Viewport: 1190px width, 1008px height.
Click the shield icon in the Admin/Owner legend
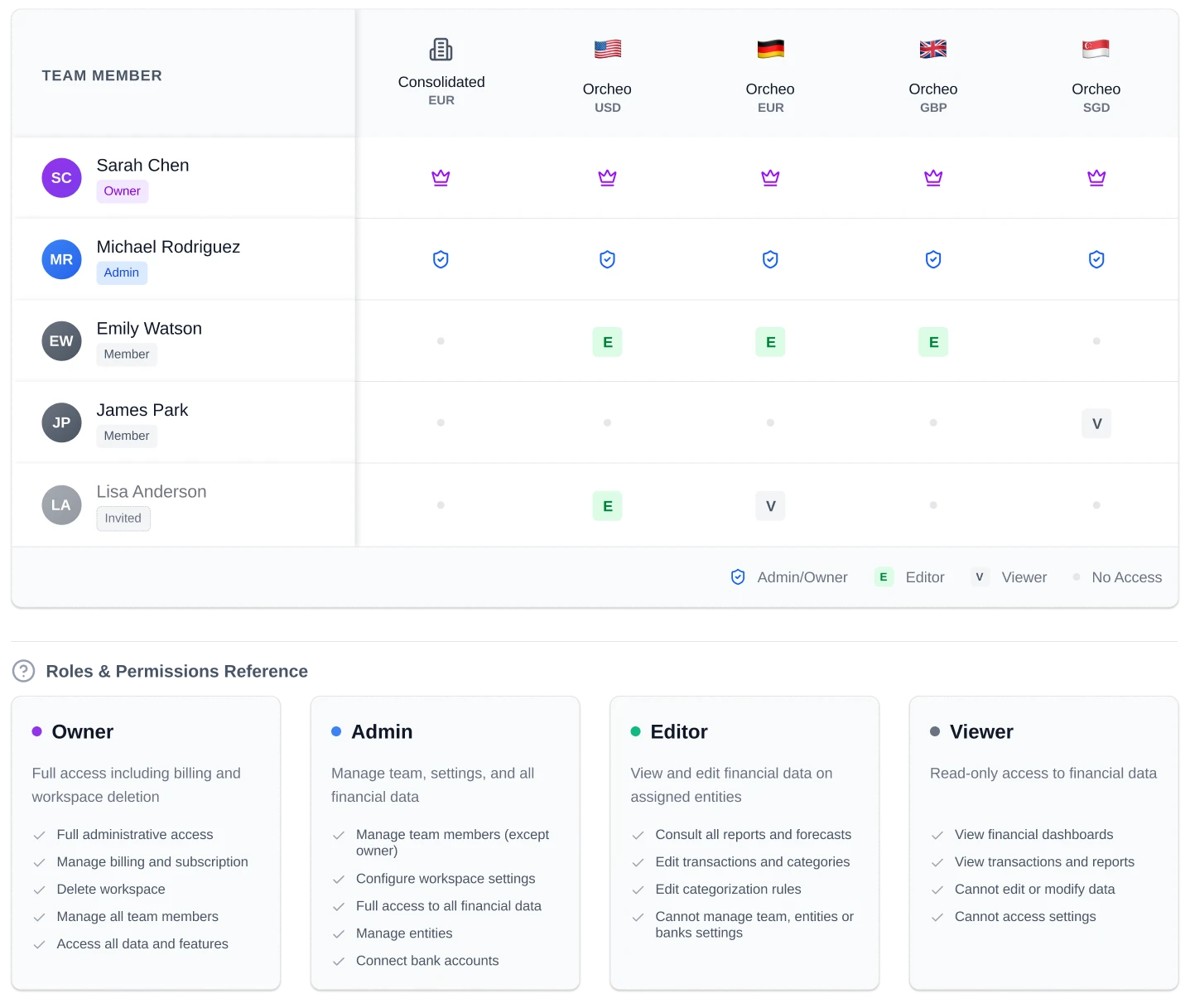738,577
